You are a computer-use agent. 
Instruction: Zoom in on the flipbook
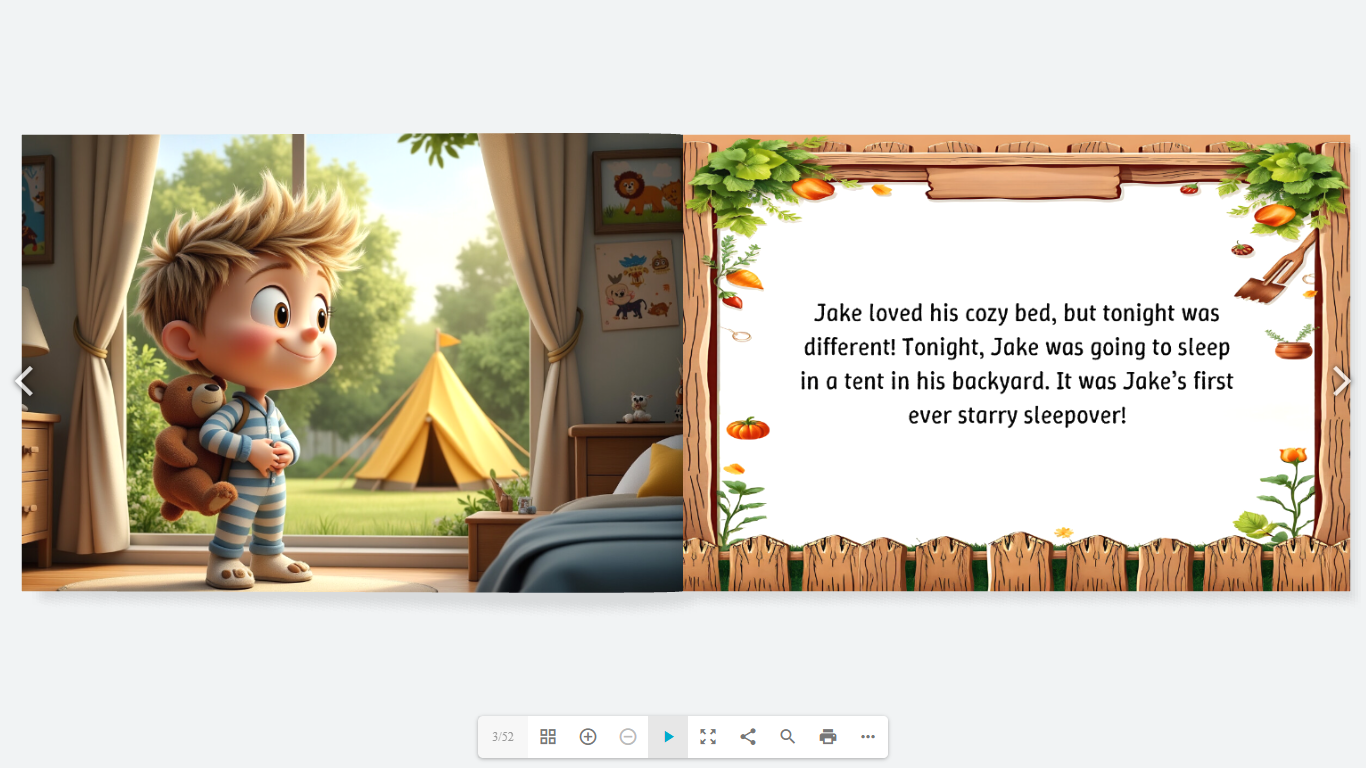pyautogui.click(x=588, y=737)
